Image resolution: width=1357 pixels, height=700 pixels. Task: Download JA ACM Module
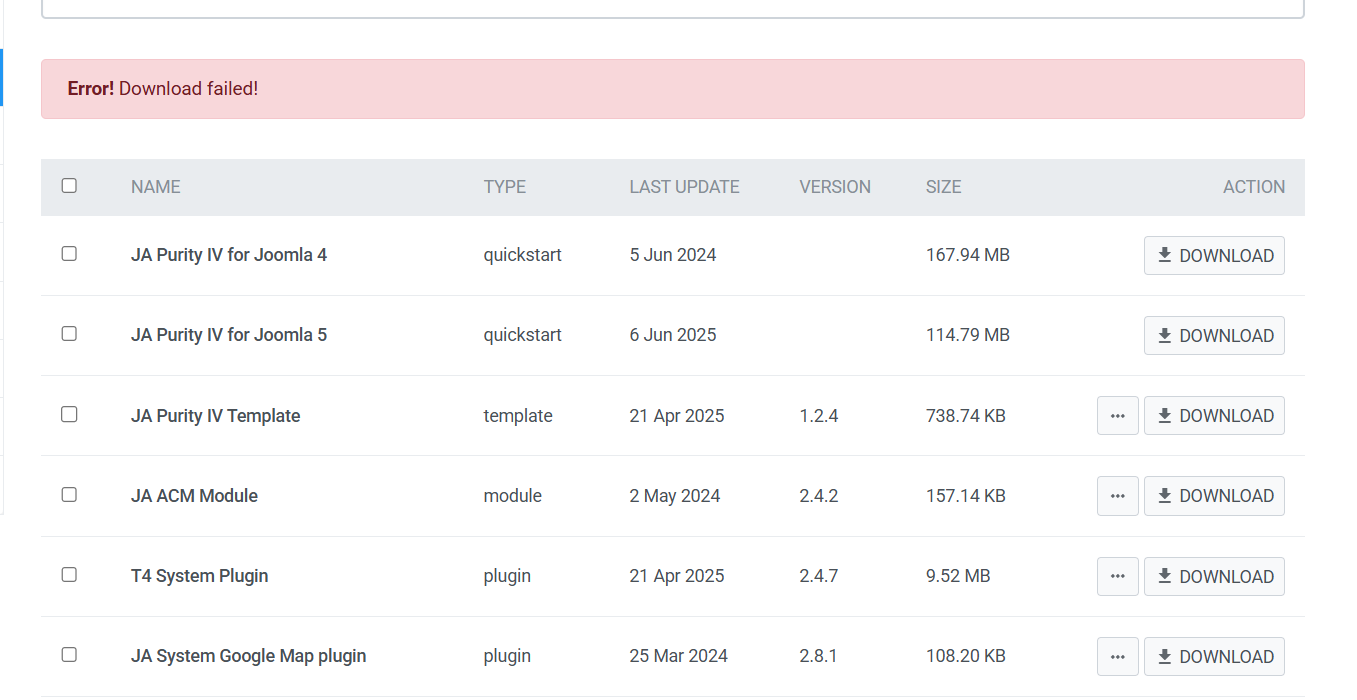[x=1214, y=495]
